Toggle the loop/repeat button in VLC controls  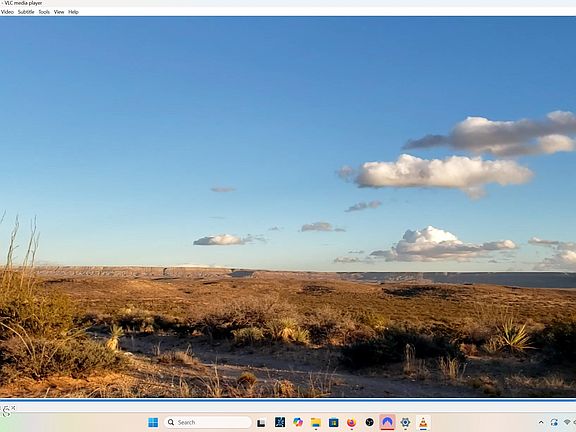pos(6,410)
